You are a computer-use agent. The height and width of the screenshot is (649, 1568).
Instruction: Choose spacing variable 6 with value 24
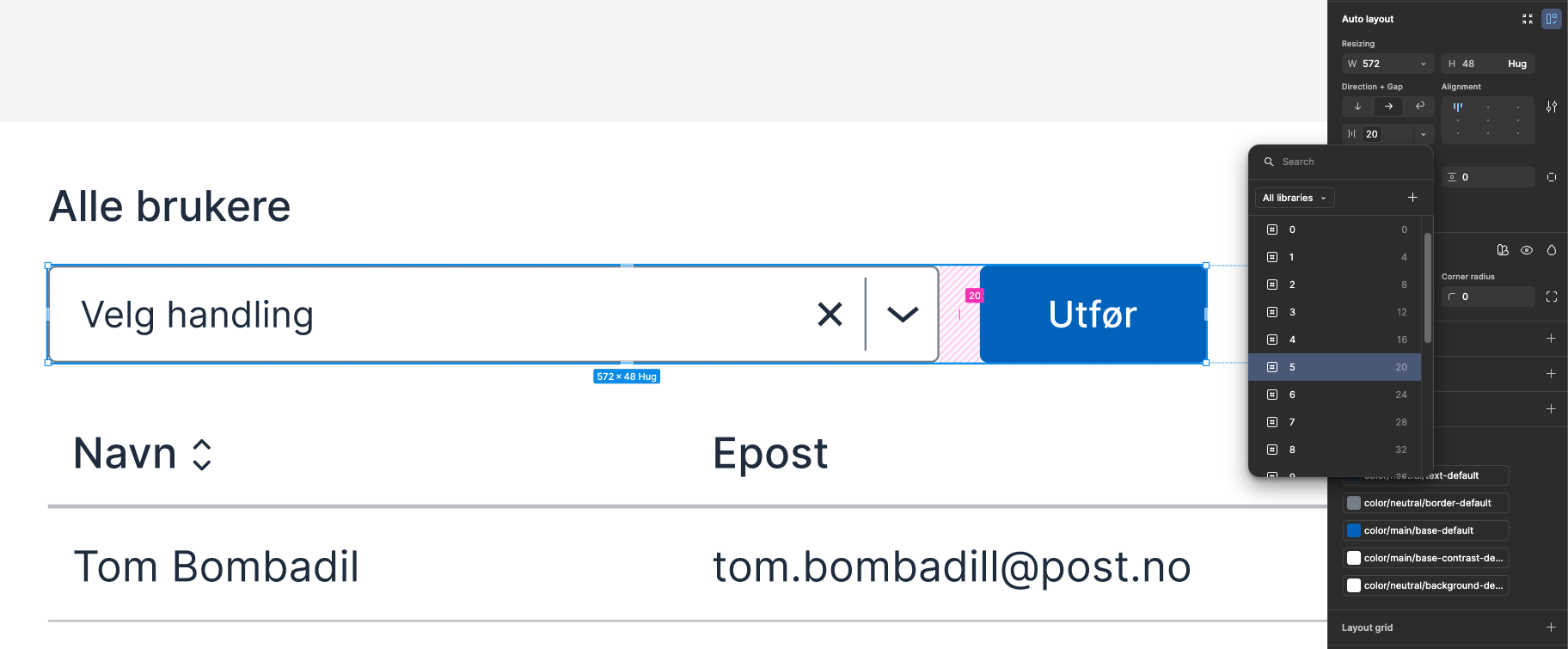1335,395
